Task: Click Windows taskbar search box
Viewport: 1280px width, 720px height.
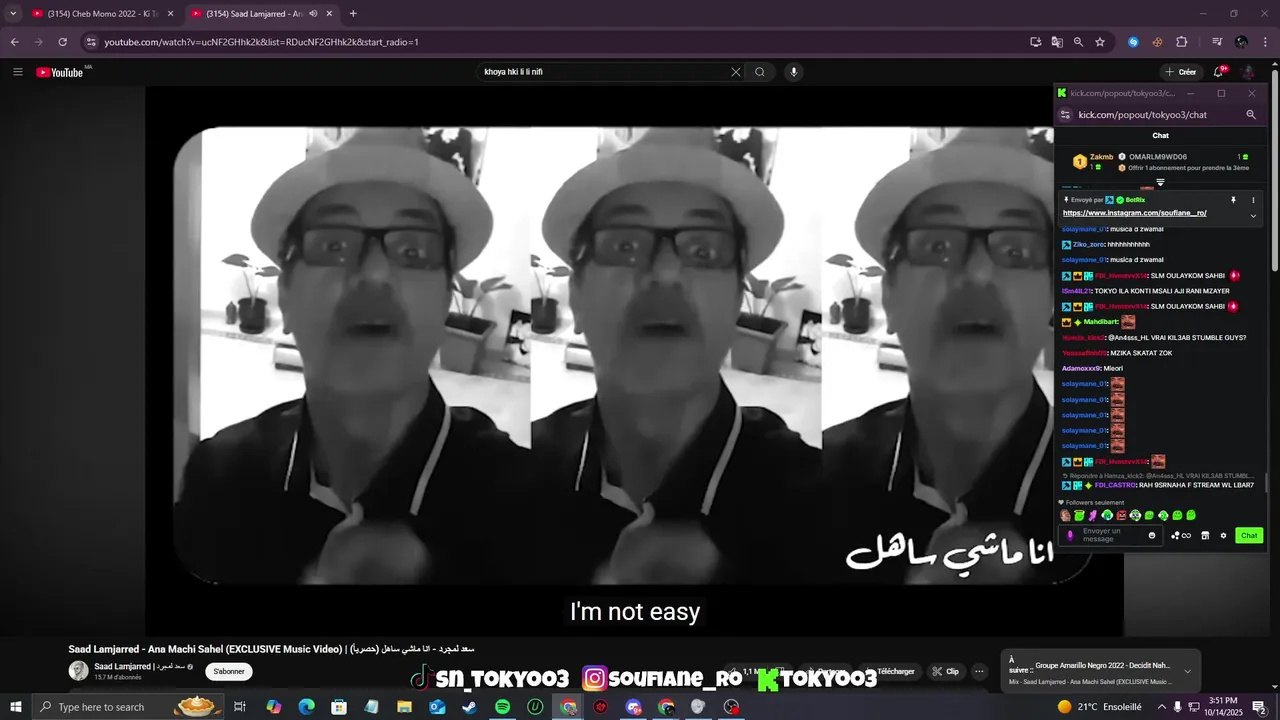Action: click(130, 707)
